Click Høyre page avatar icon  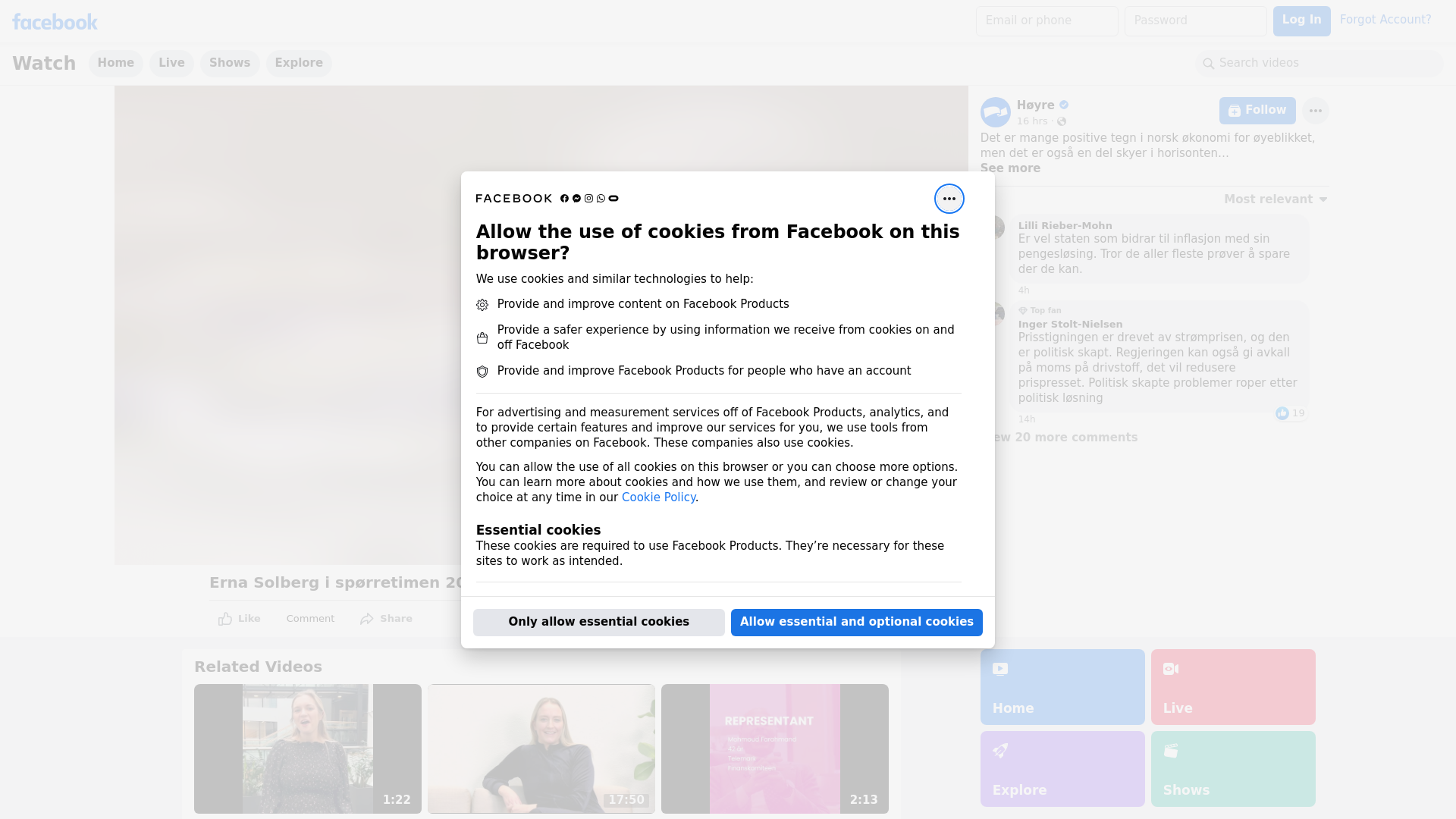coord(995,112)
